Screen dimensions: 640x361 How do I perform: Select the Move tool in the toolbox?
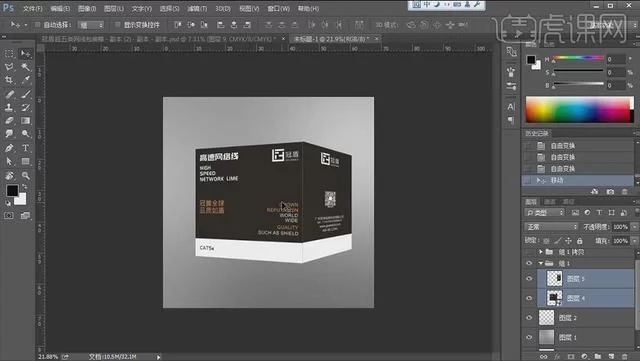[25, 54]
